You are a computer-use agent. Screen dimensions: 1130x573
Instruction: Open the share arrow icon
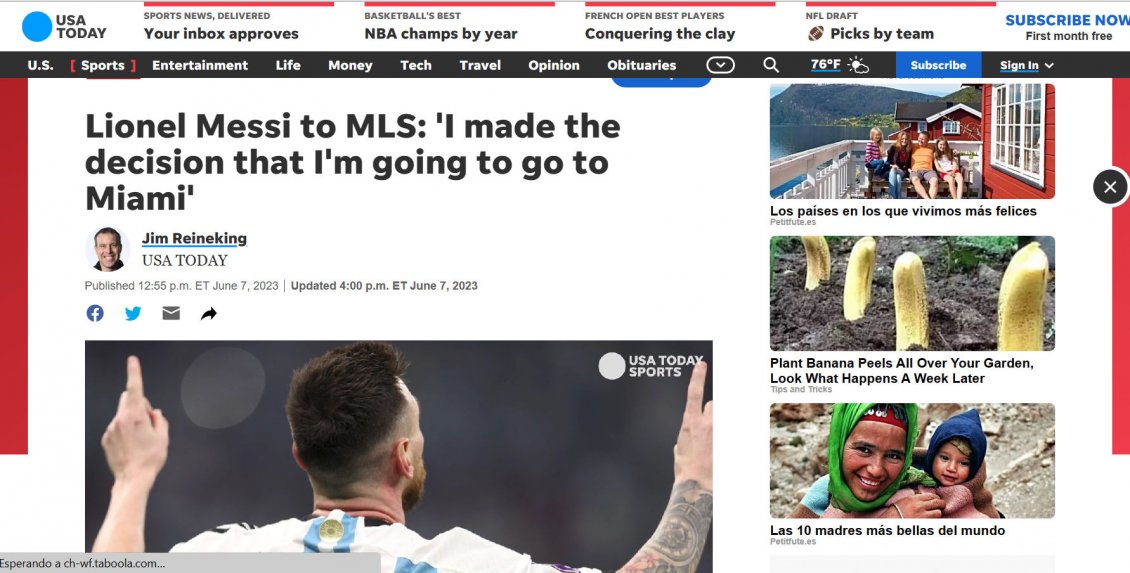coord(209,314)
